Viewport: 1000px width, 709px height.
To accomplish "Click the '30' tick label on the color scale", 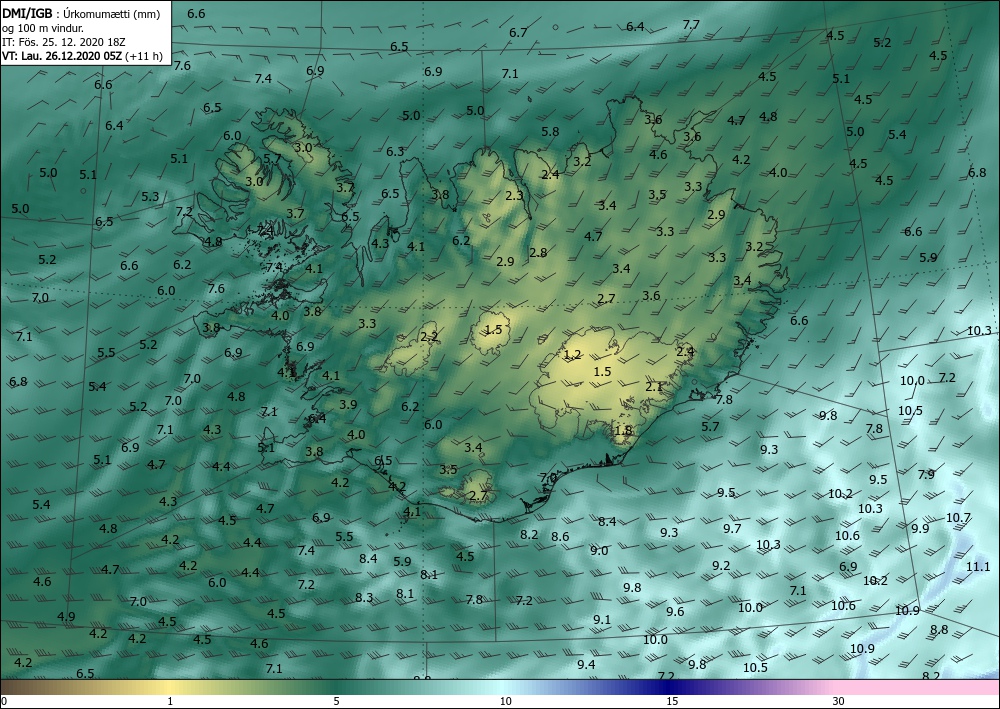I will click(x=839, y=701).
